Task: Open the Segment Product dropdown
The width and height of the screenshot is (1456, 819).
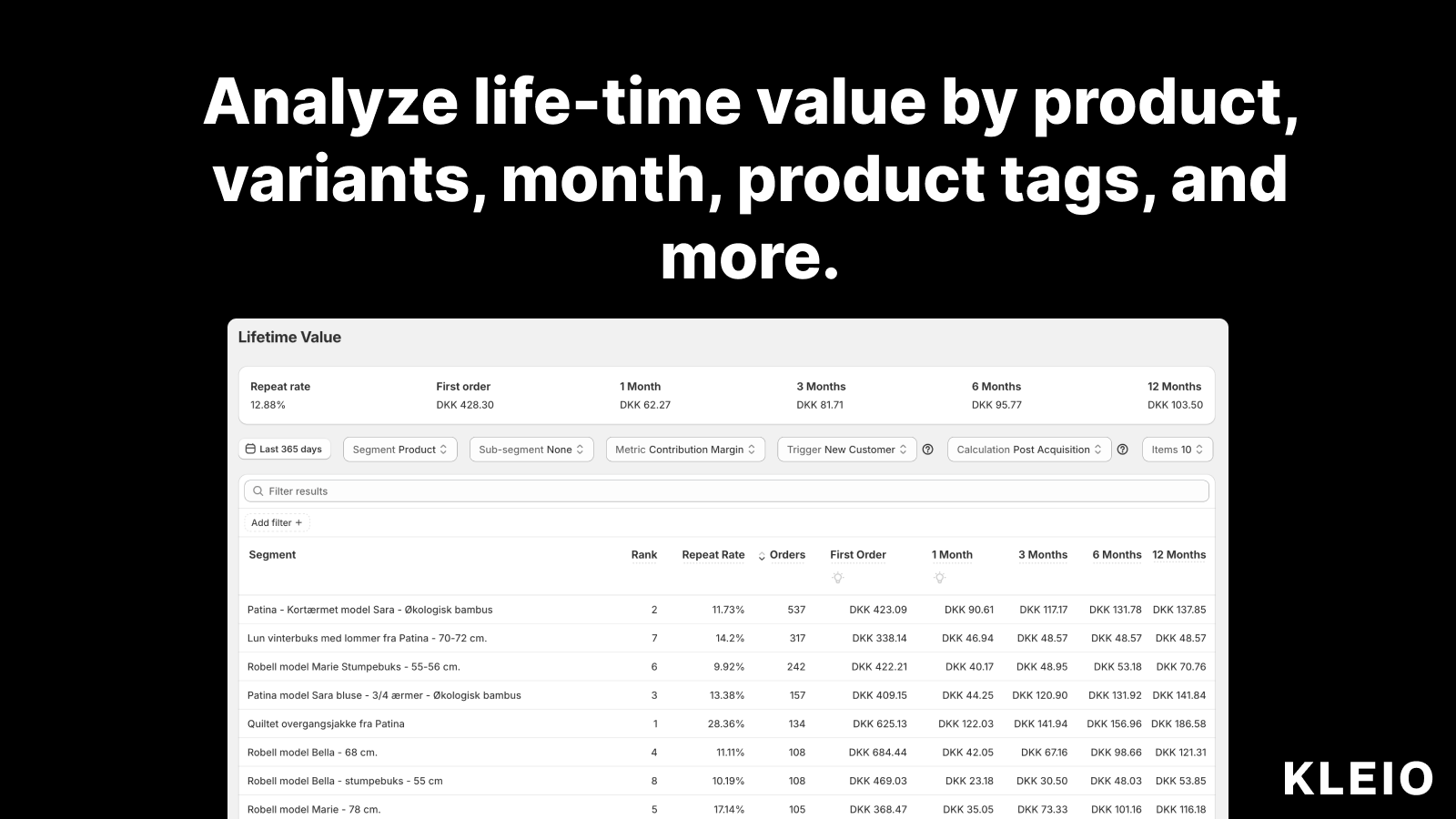Action: tap(399, 449)
